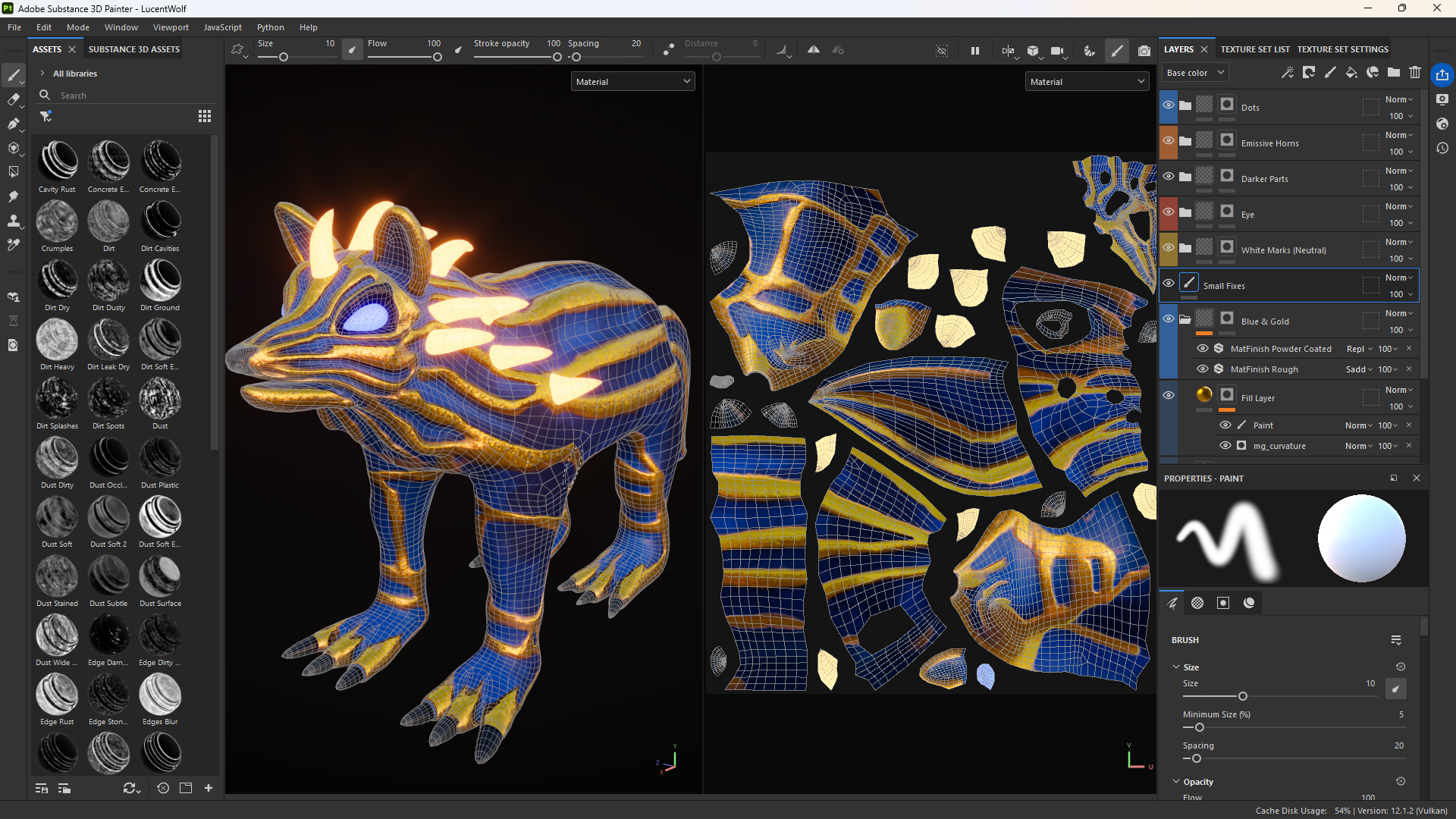Open the Python menu
The width and height of the screenshot is (1456, 819).
270,27
